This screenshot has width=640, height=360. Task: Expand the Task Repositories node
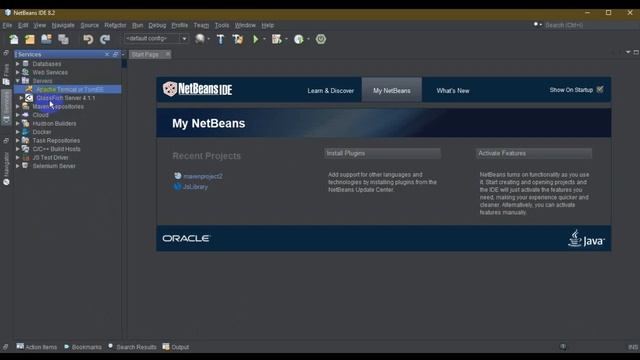(18, 140)
